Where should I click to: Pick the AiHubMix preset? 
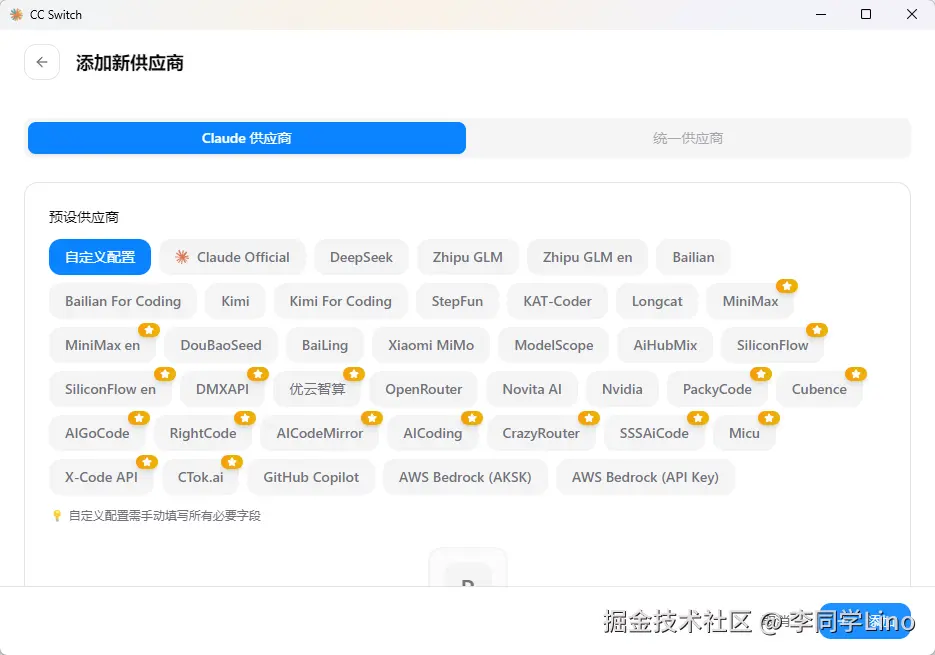point(665,345)
